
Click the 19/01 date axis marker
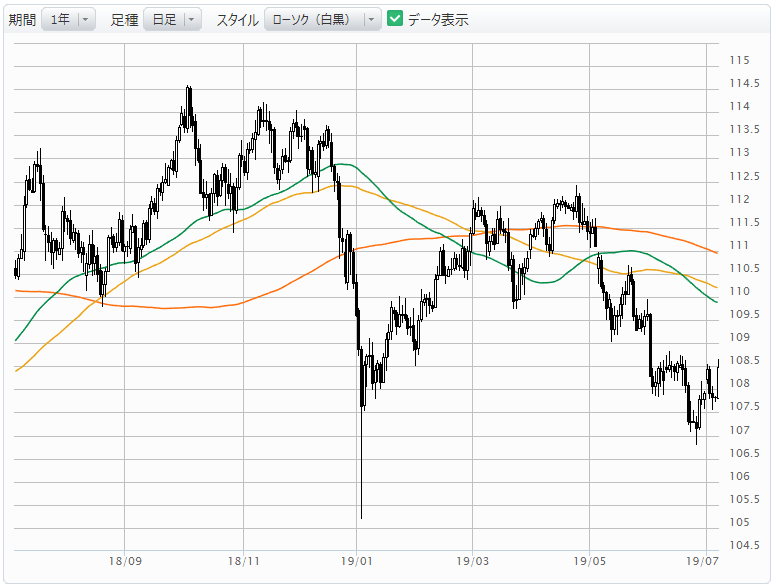pos(357,561)
